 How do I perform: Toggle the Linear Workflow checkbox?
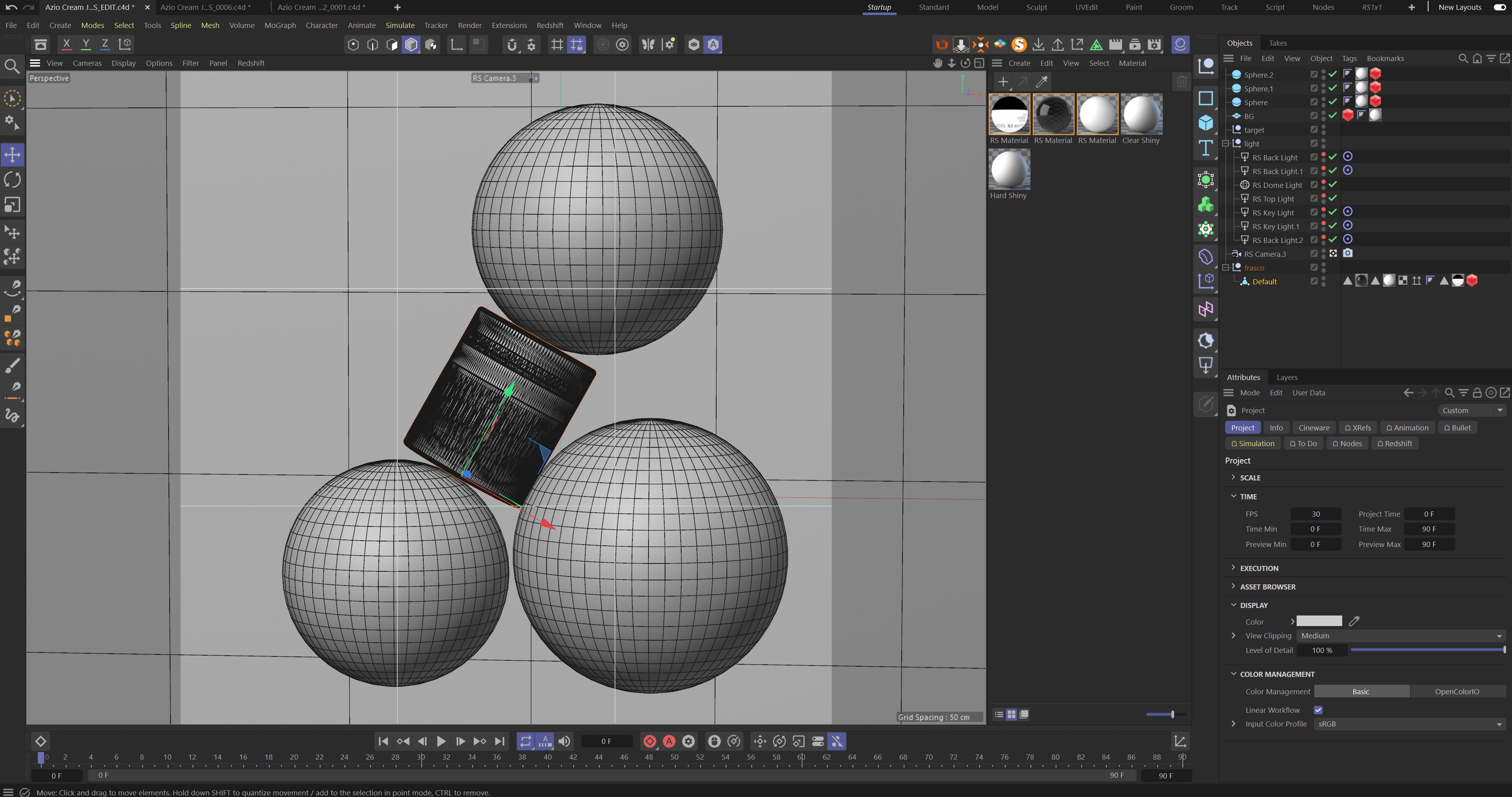[1318, 710]
